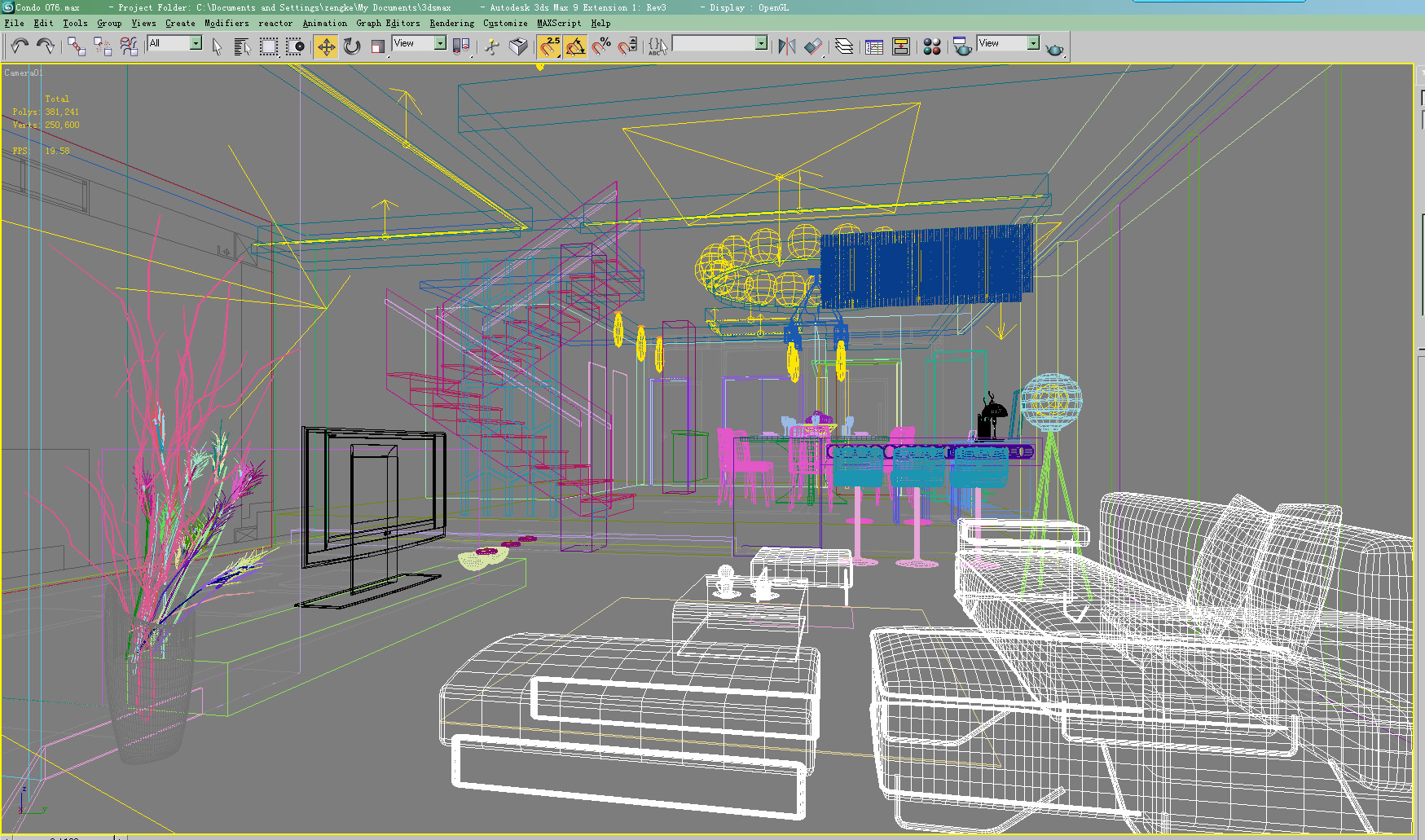Click the Quick Render teapot icon
Image resolution: width=1425 pixels, height=840 pixels.
[x=1055, y=48]
